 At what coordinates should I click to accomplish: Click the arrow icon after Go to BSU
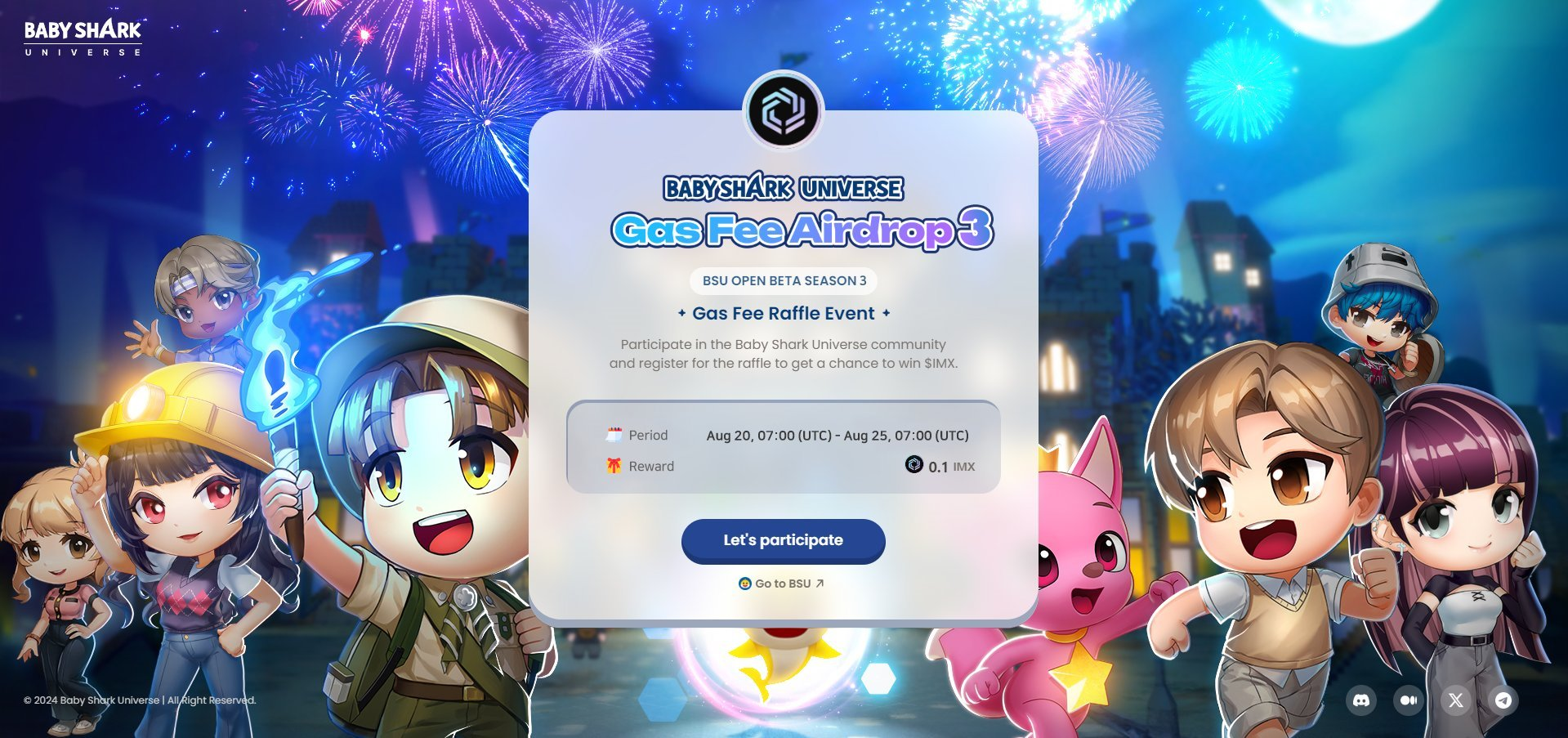820,584
